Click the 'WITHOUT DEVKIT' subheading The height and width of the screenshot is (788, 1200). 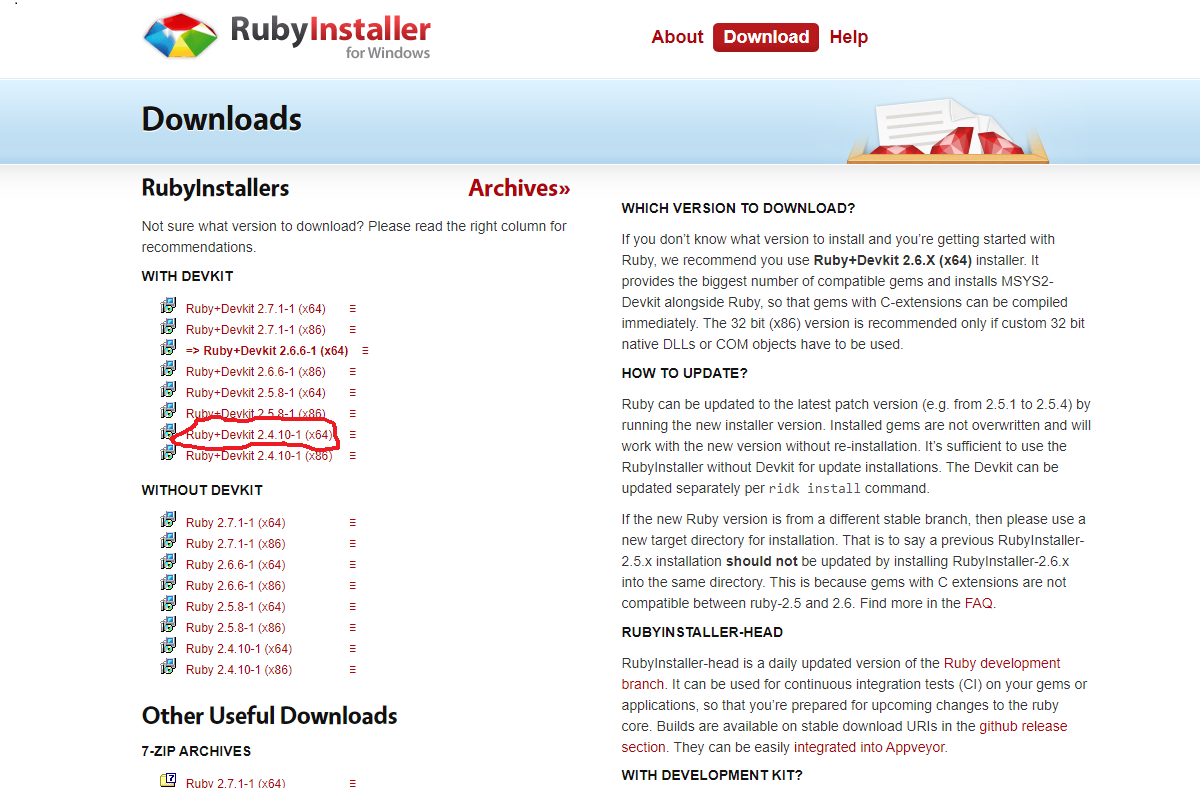pyautogui.click(x=202, y=490)
